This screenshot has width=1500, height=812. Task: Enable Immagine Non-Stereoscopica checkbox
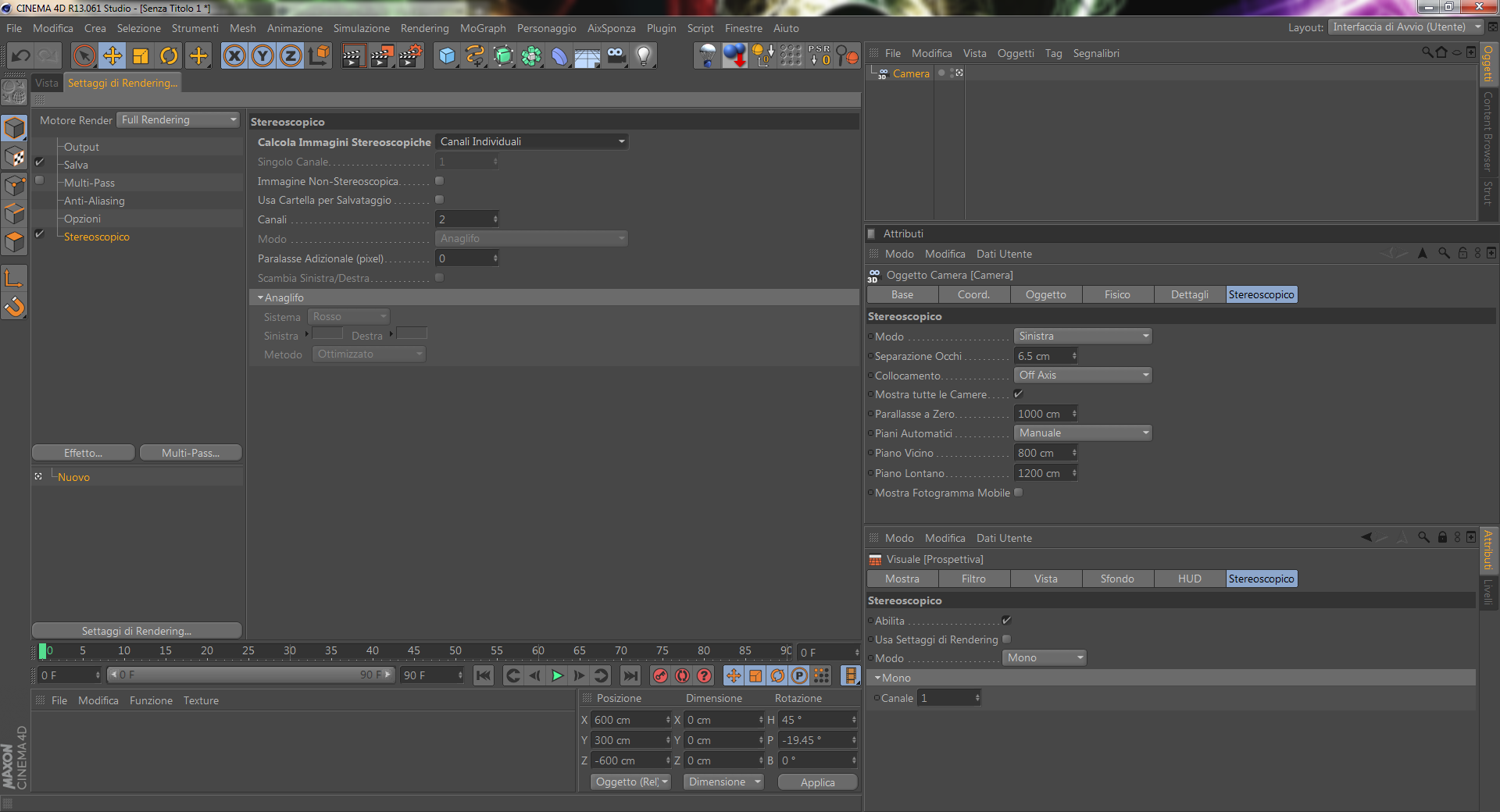point(439,181)
